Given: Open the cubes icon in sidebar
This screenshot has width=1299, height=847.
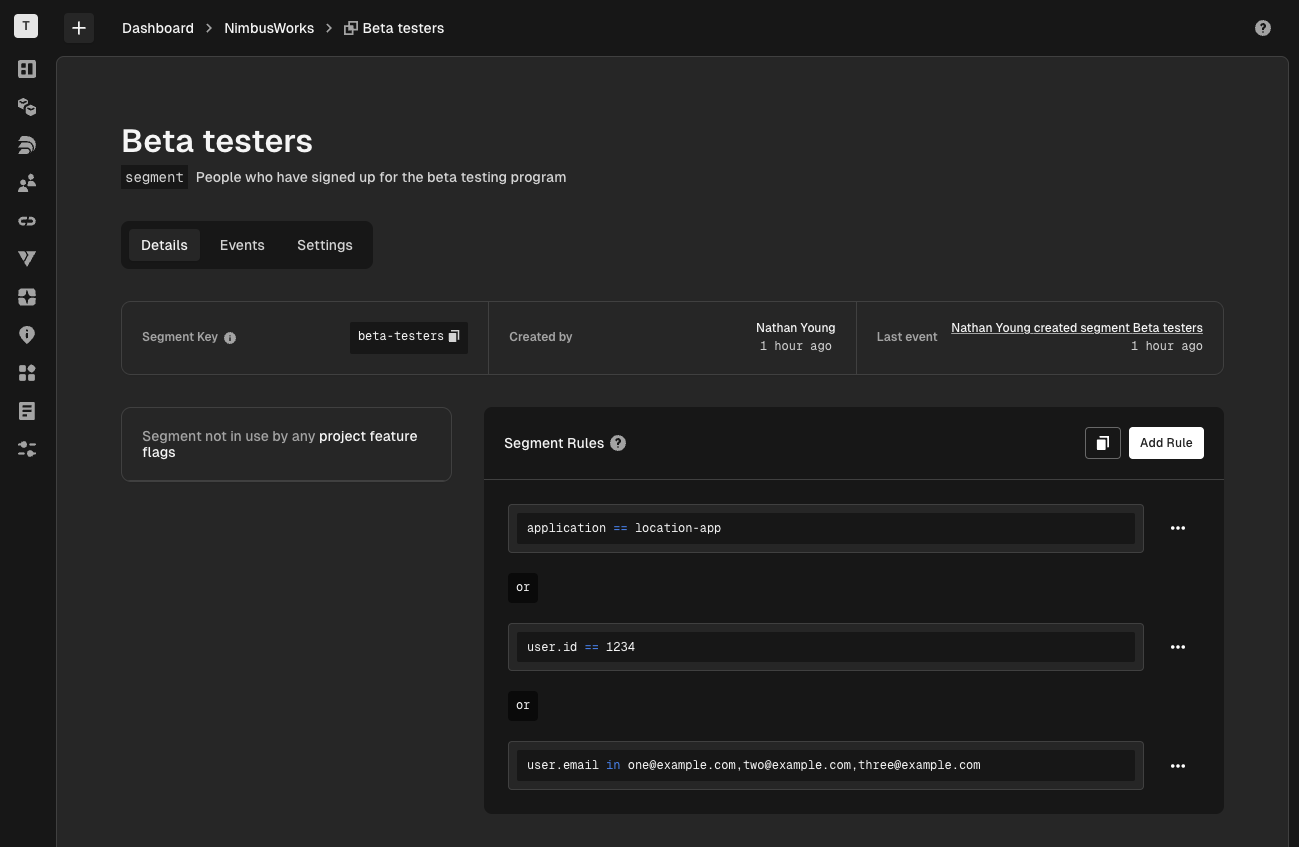Looking at the screenshot, I should pos(27,107).
